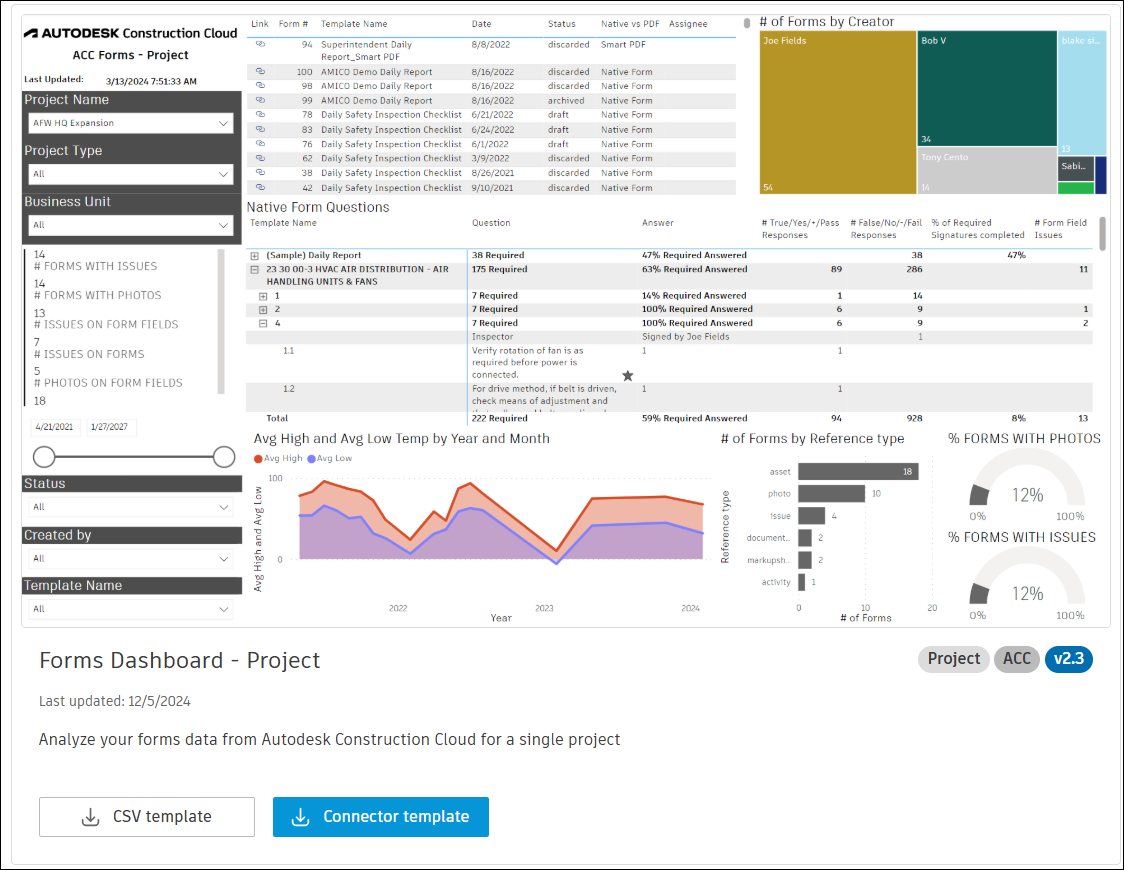This screenshot has width=1124, height=870.
Task: Sort forms table by Date column header
Action: tap(481, 24)
